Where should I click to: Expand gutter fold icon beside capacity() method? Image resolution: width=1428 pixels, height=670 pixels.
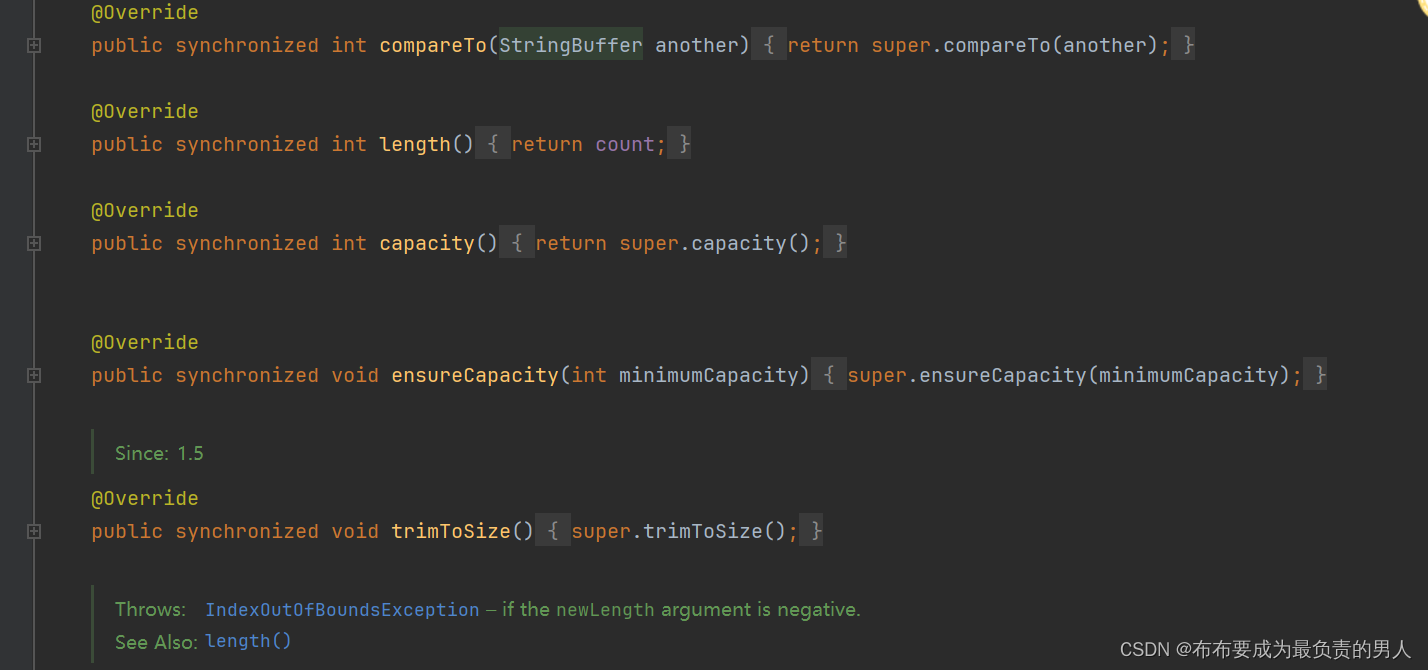34,243
